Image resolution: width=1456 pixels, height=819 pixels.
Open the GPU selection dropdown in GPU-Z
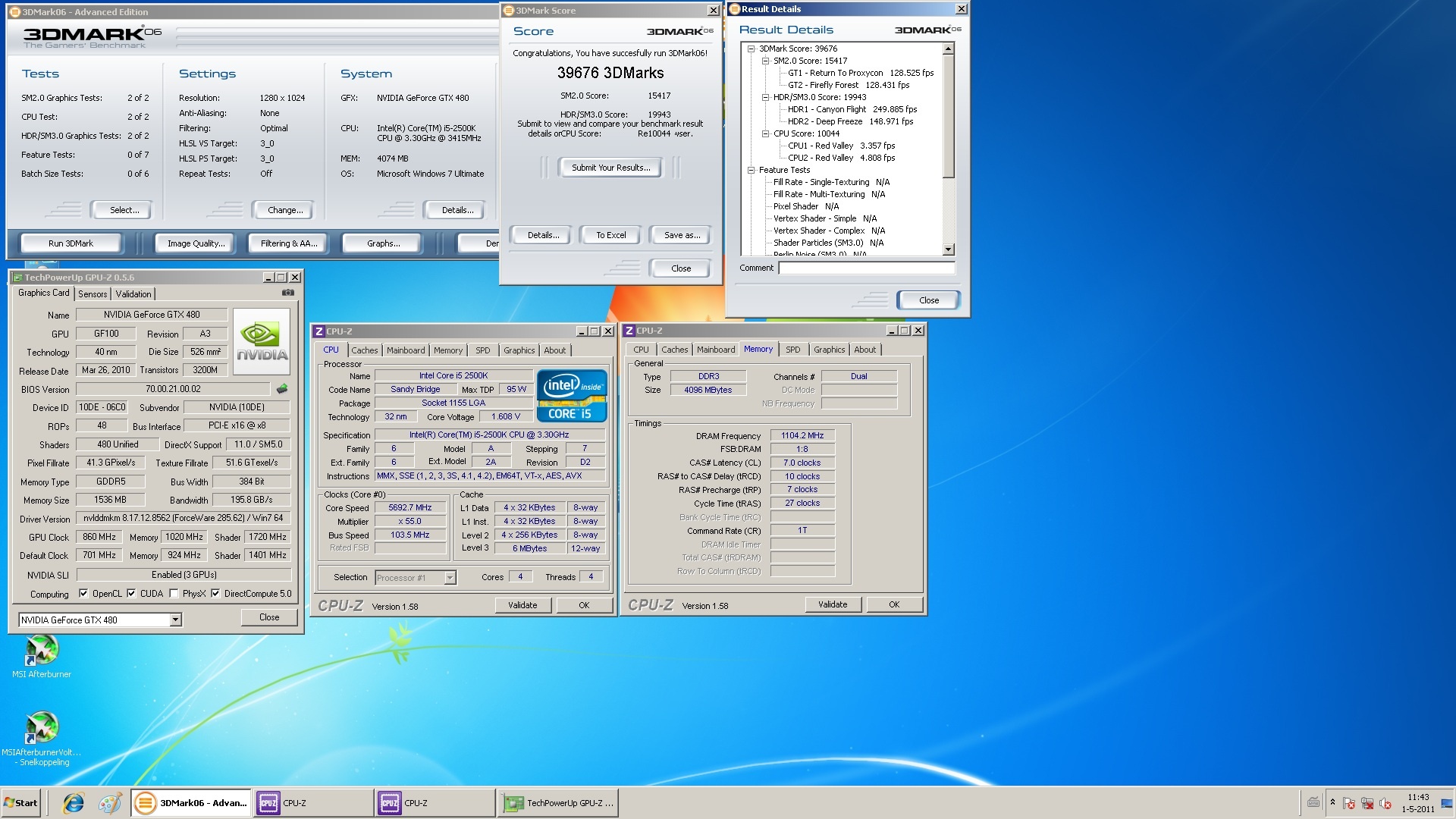pos(175,620)
